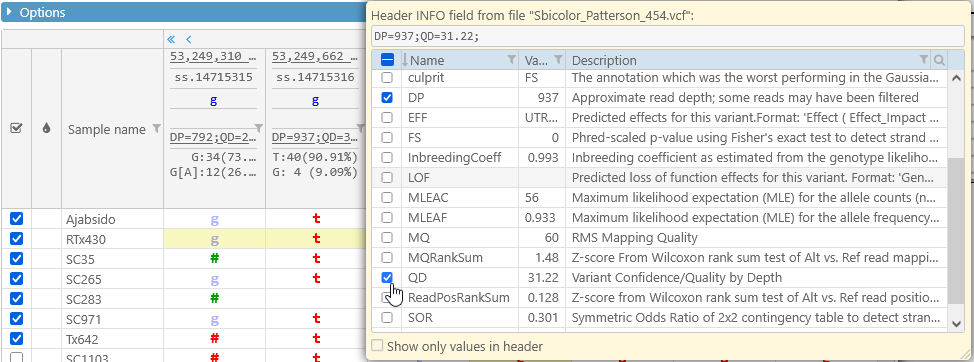Click the search magnifier icon in Description header
Image resolution: width=974 pixels, height=362 pixels.
(x=939, y=60)
